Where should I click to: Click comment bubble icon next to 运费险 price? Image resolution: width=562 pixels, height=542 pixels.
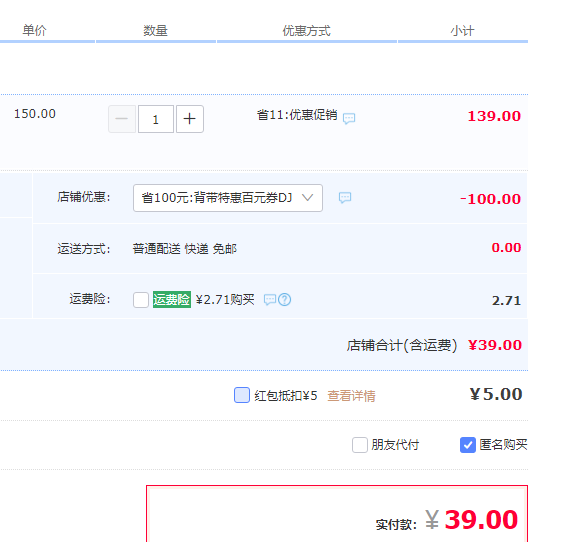(270, 300)
